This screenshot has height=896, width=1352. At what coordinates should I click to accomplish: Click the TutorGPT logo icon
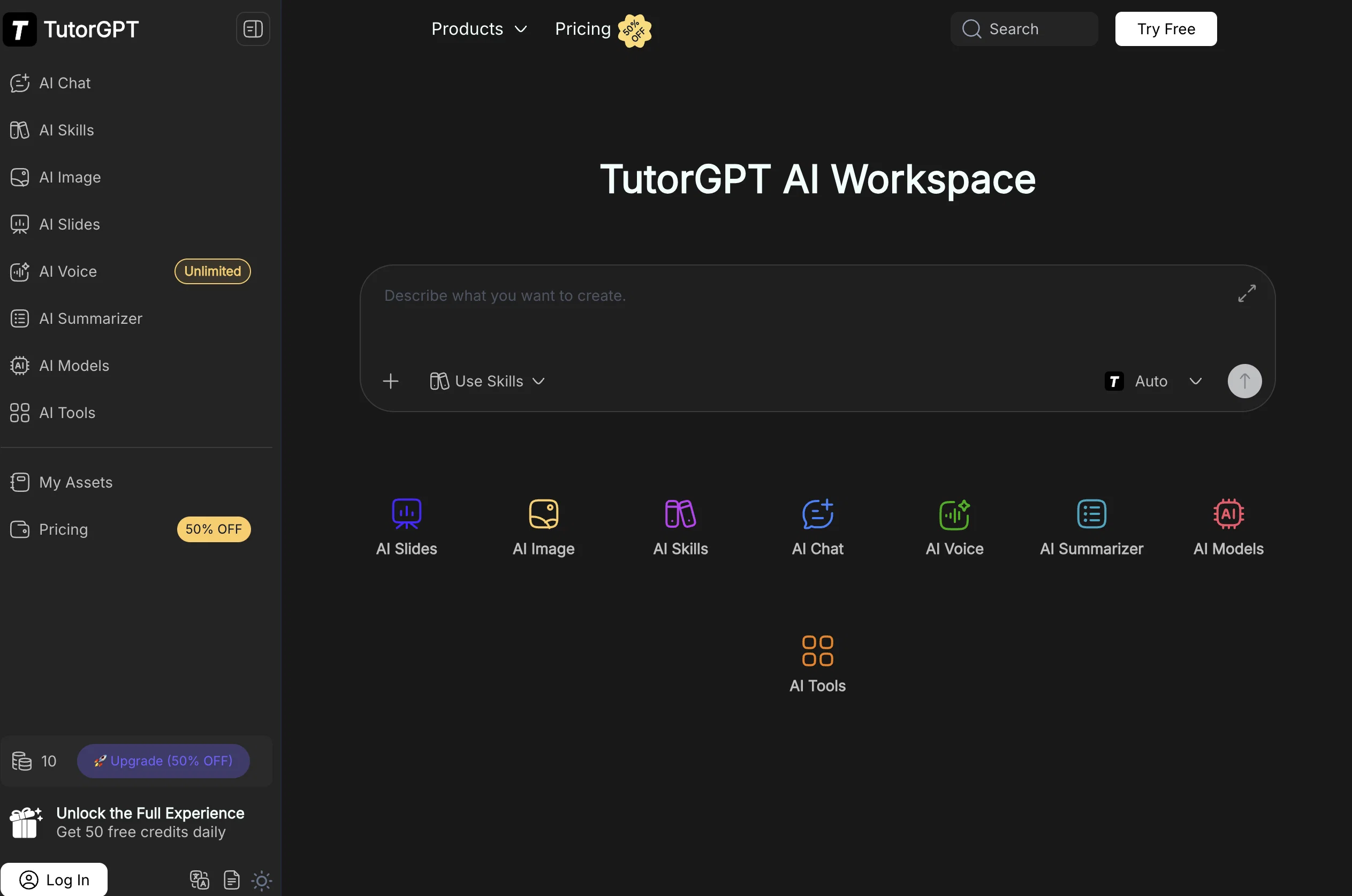pos(20,29)
